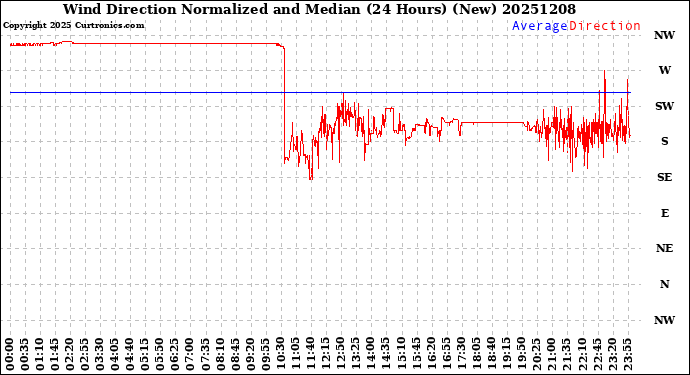Click the blue 'Average' legend label
The width and height of the screenshot is (690, 375).
[540, 26]
